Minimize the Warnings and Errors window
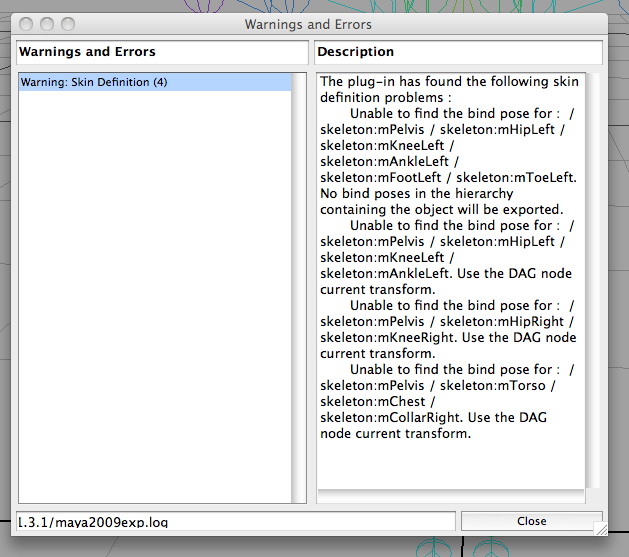Screen dimensions: 629x557 click(x=47, y=24)
